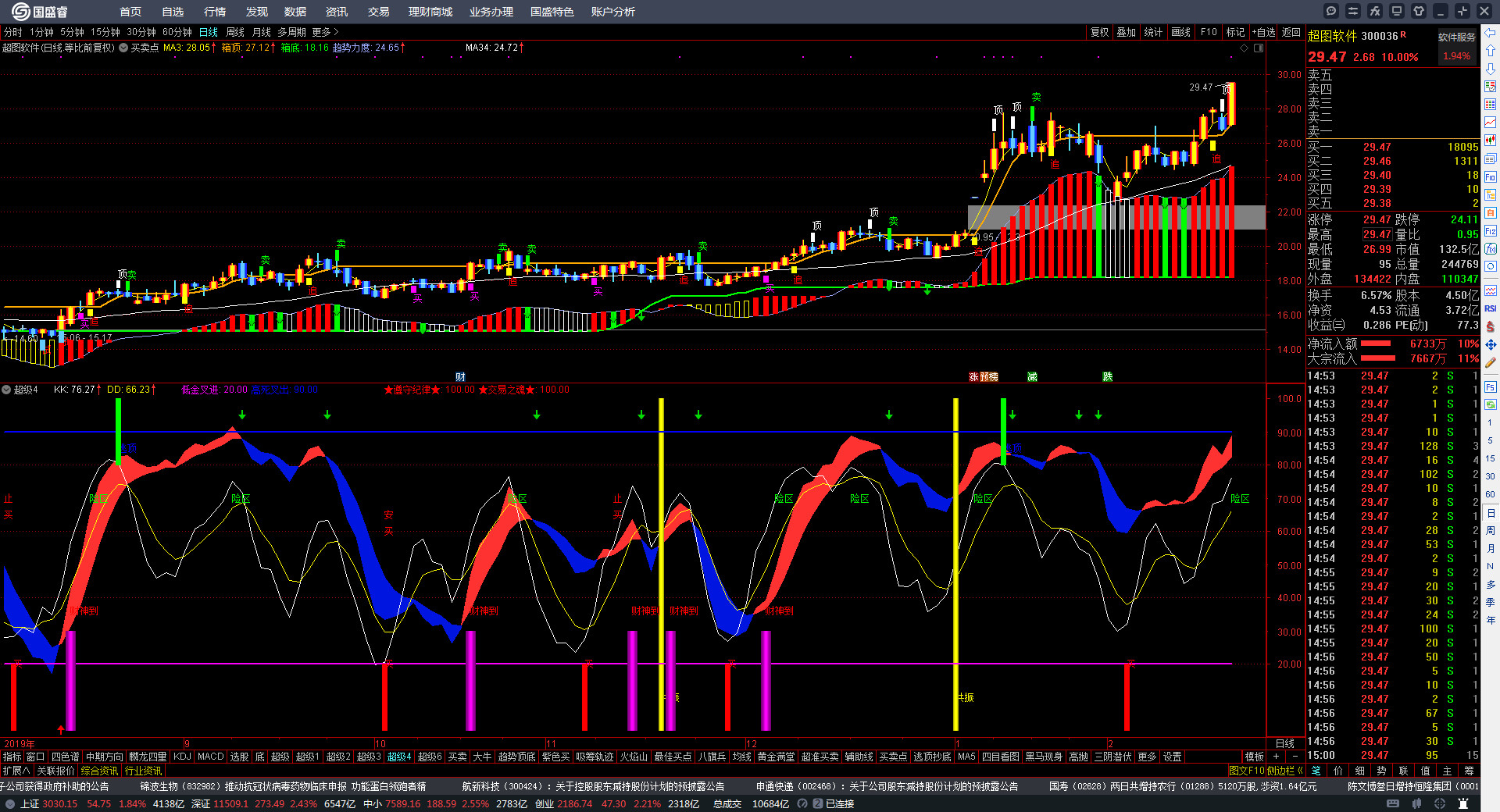1500x812 pixels.
Task: Open the keyboard icon in the status bar
Action: point(1393,803)
